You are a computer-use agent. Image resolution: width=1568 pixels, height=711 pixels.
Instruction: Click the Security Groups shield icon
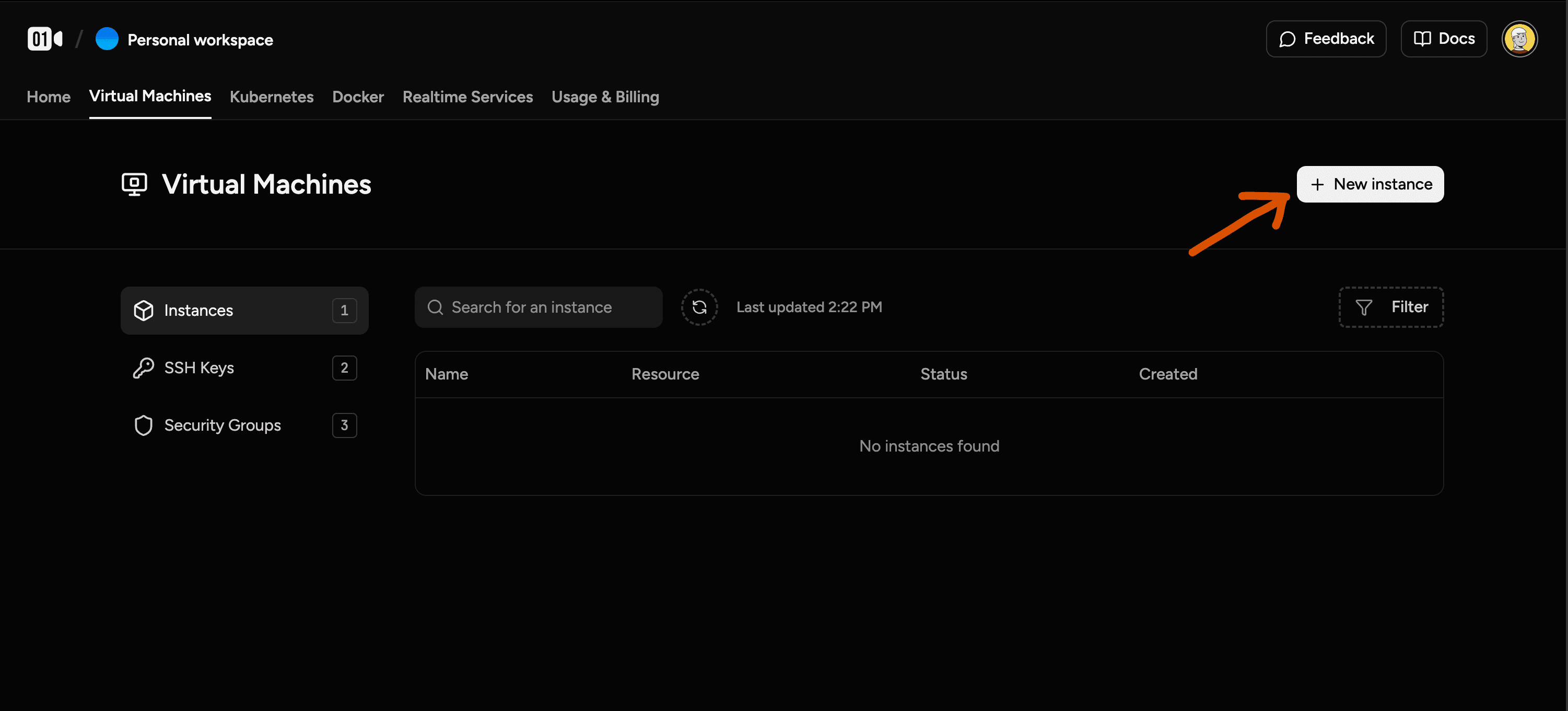click(x=144, y=425)
